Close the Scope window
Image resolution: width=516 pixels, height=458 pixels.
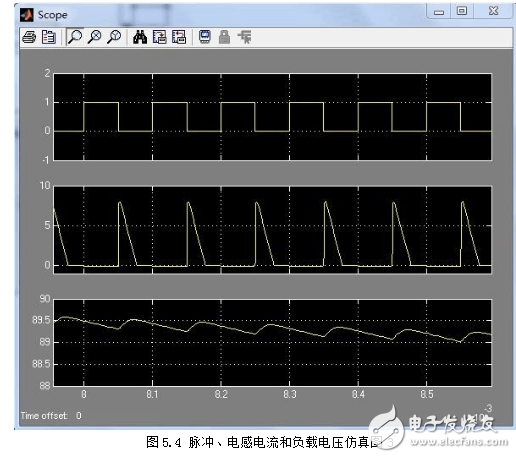point(493,11)
